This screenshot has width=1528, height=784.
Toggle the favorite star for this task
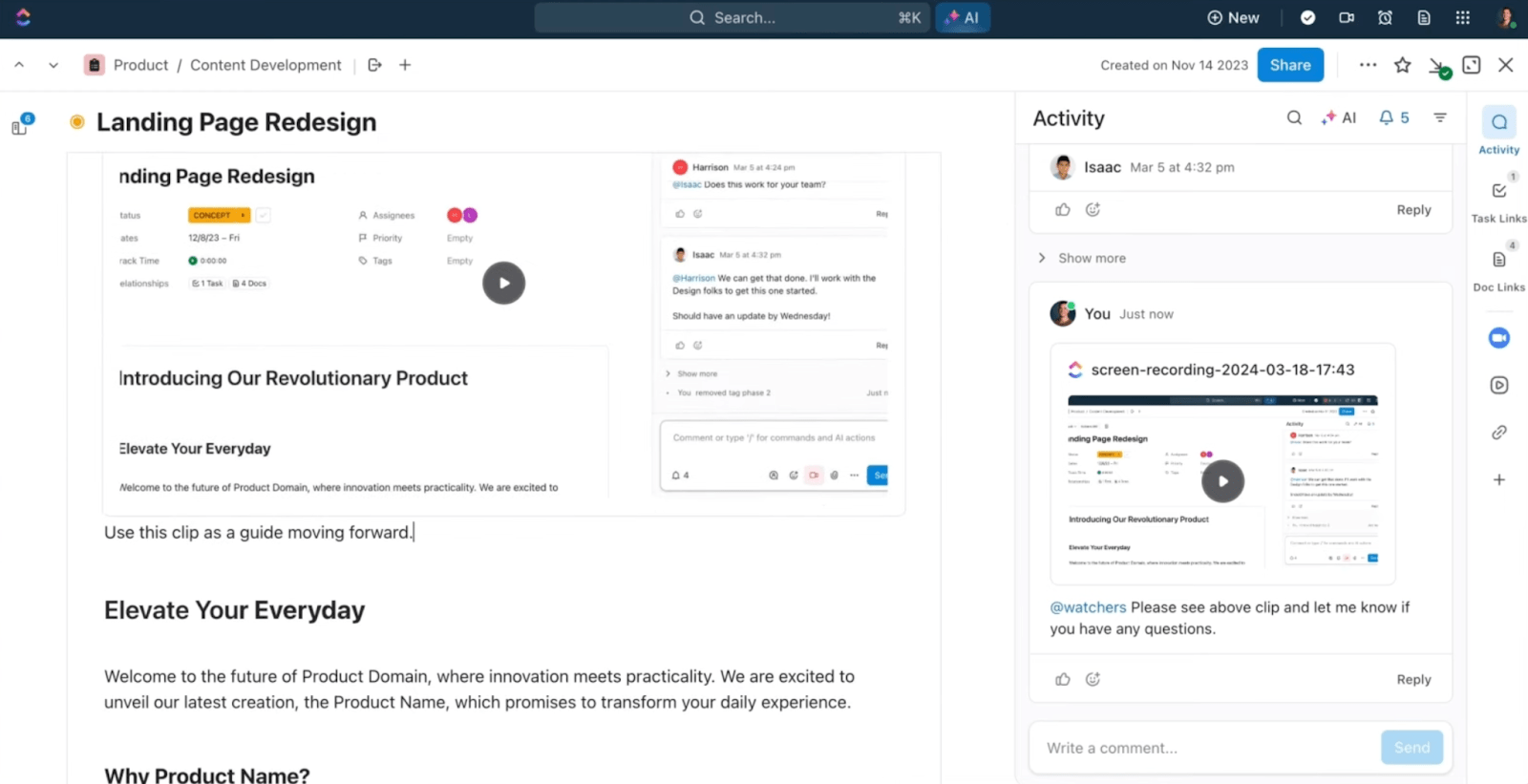tap(1402, 65)
